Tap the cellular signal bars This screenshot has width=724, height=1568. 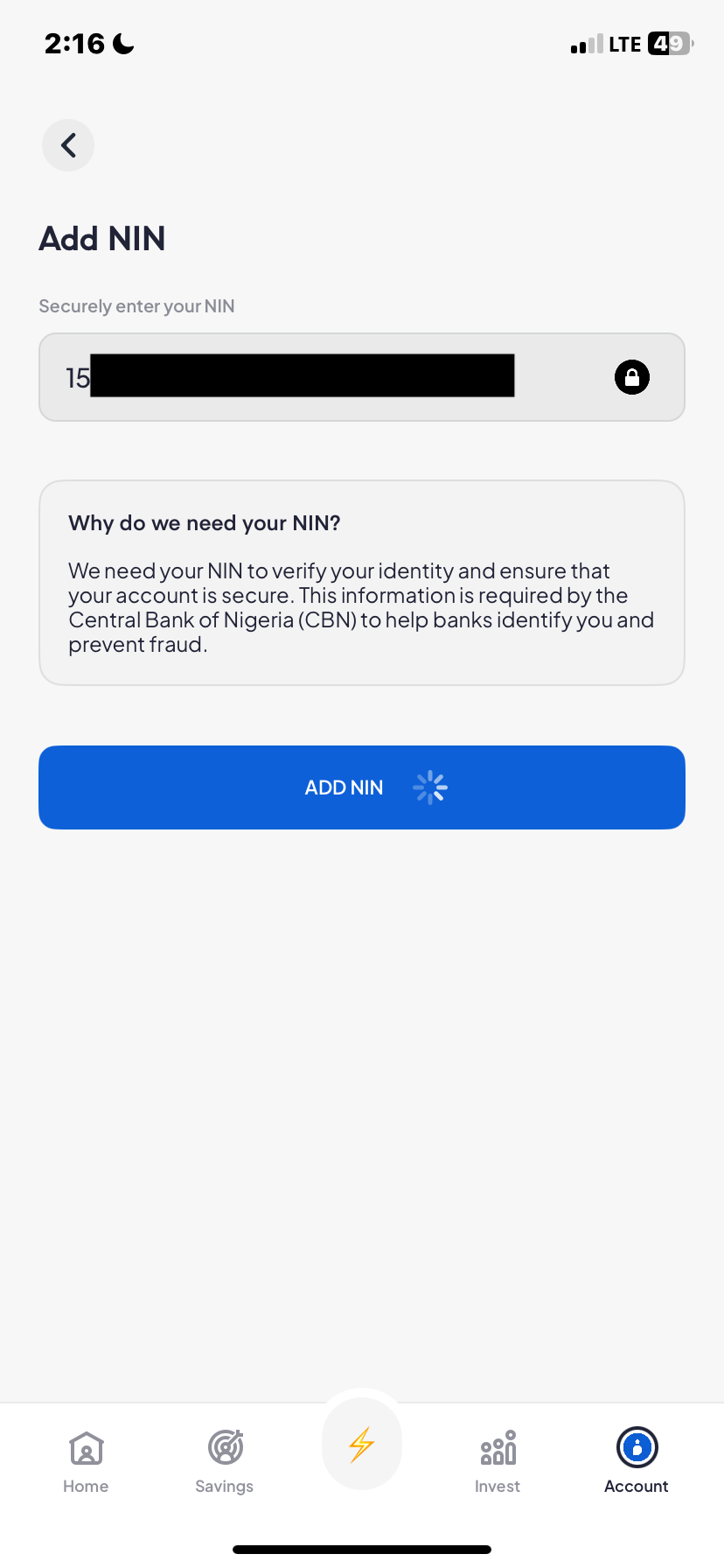coord(586,45)
